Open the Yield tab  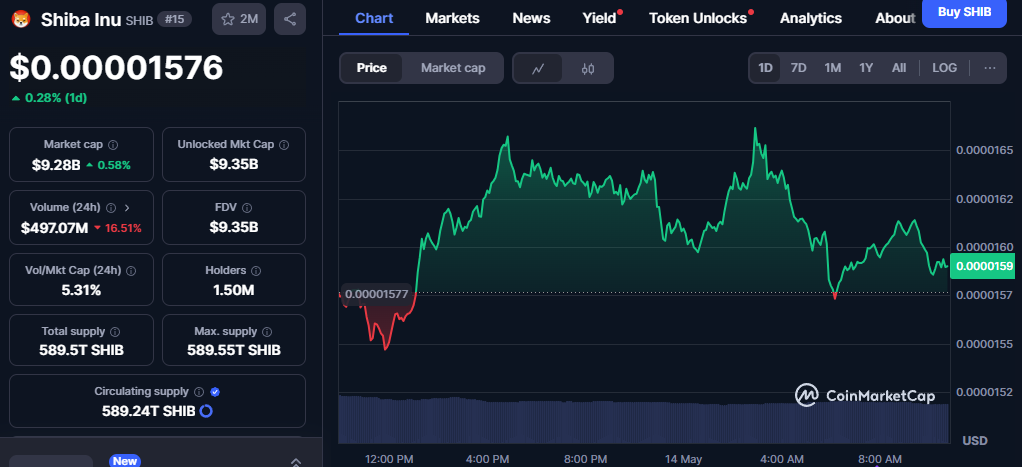click(599, 18)
